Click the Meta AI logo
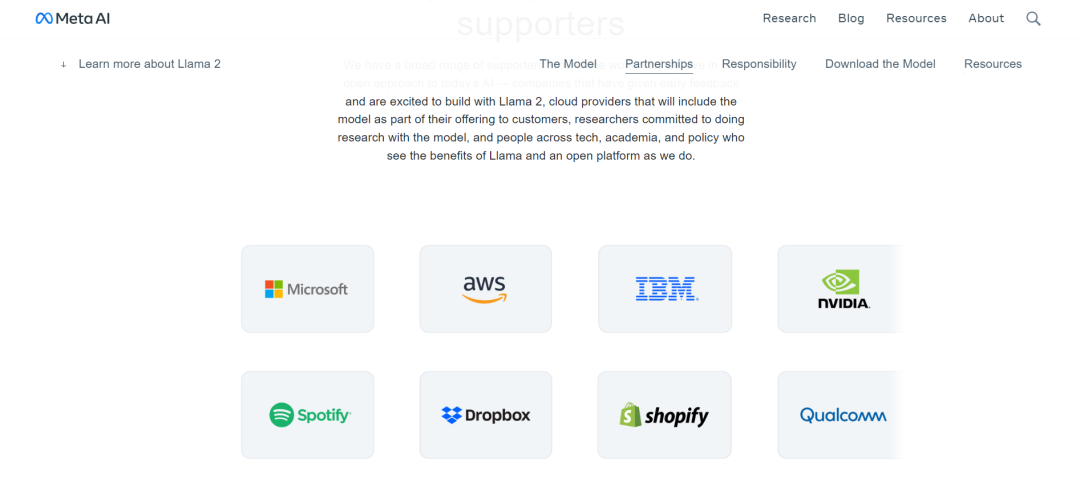The height and width of the screenshot is (503, 1080). 72,19
